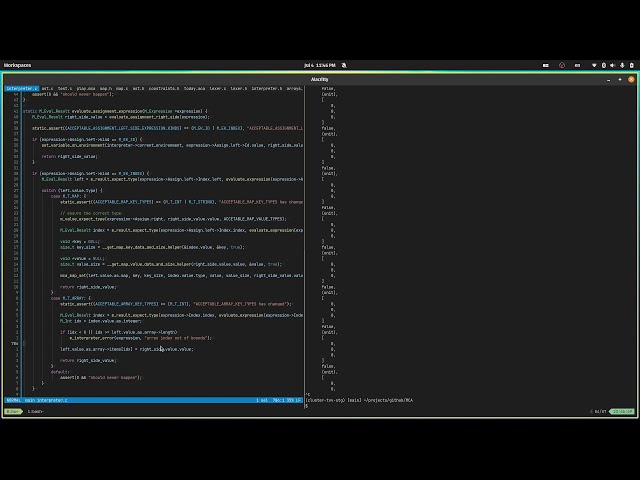The image size is (640, 480).
Task: Open the tiling layout tray icon
Action: (546, 65)
